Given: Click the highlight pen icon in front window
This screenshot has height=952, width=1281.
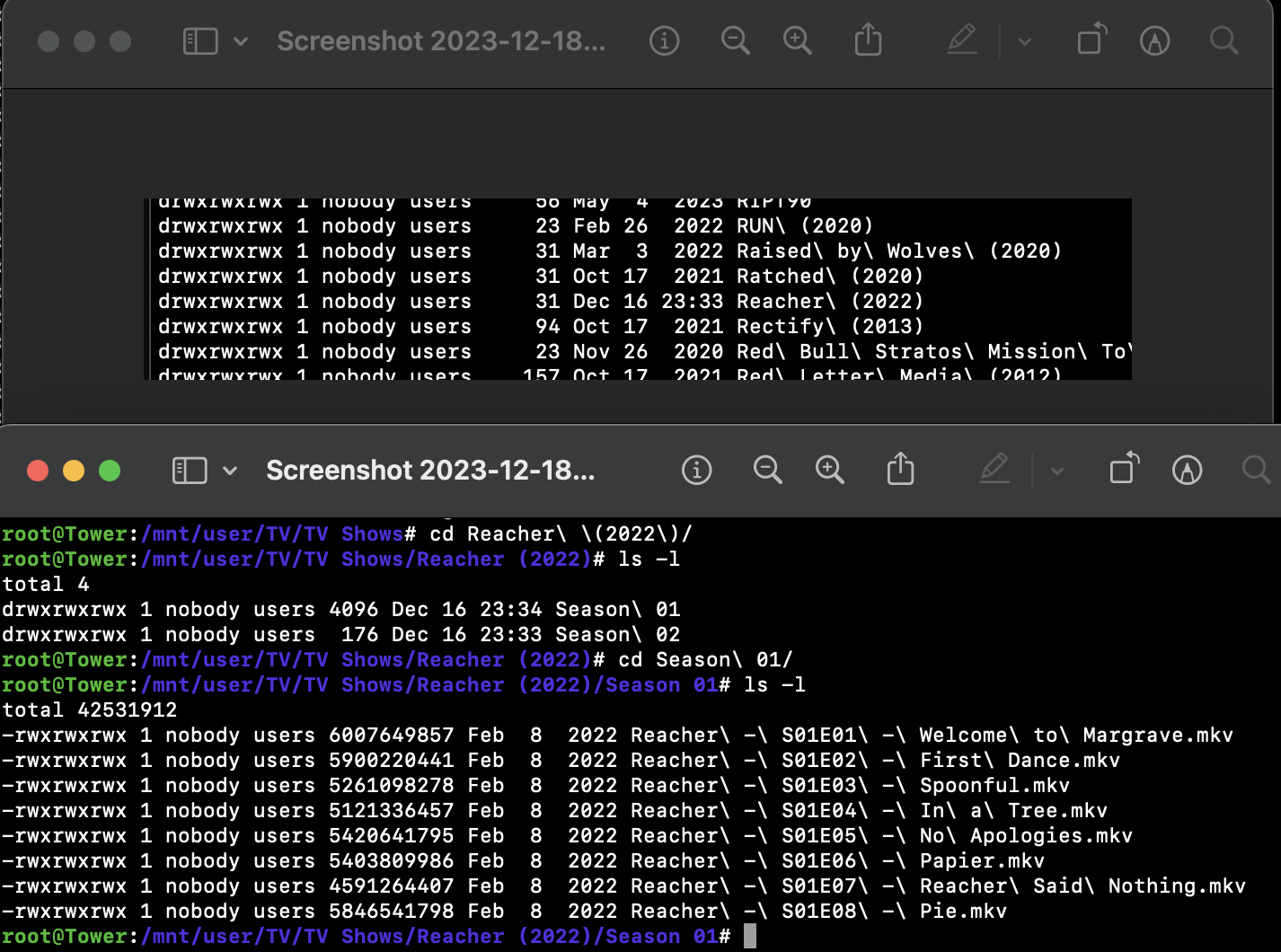Looking at the screenshot, I should click(x=994, y=470).
